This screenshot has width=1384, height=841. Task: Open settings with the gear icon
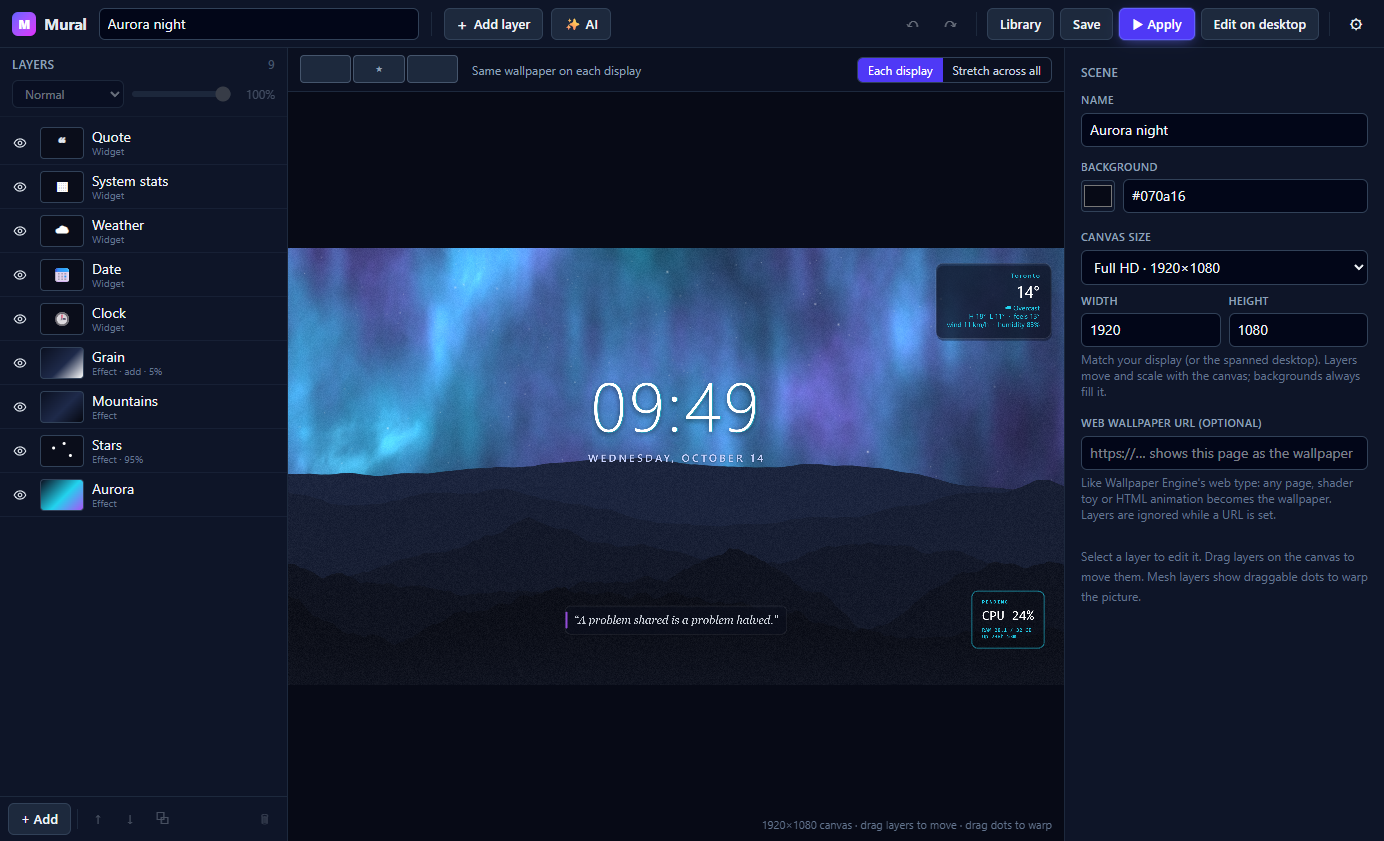[x=1356, y=24]
